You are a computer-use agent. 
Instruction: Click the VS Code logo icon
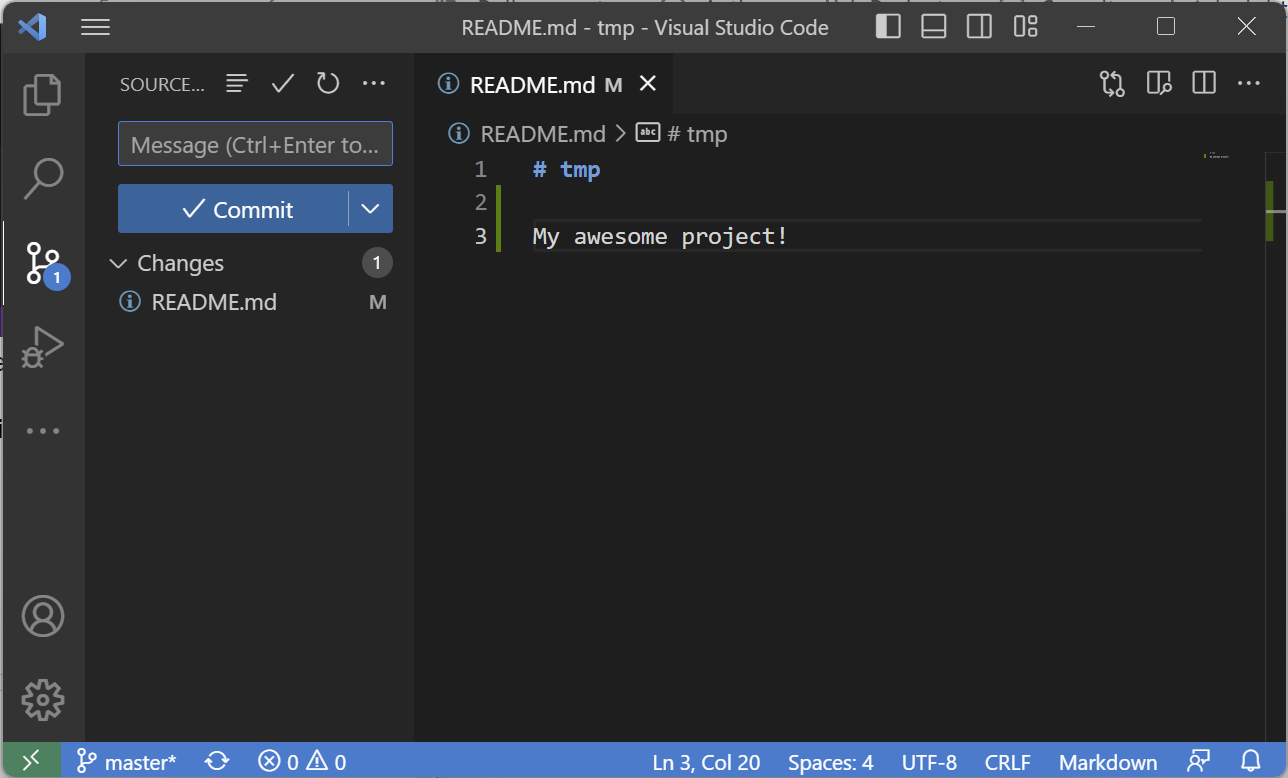32,27
